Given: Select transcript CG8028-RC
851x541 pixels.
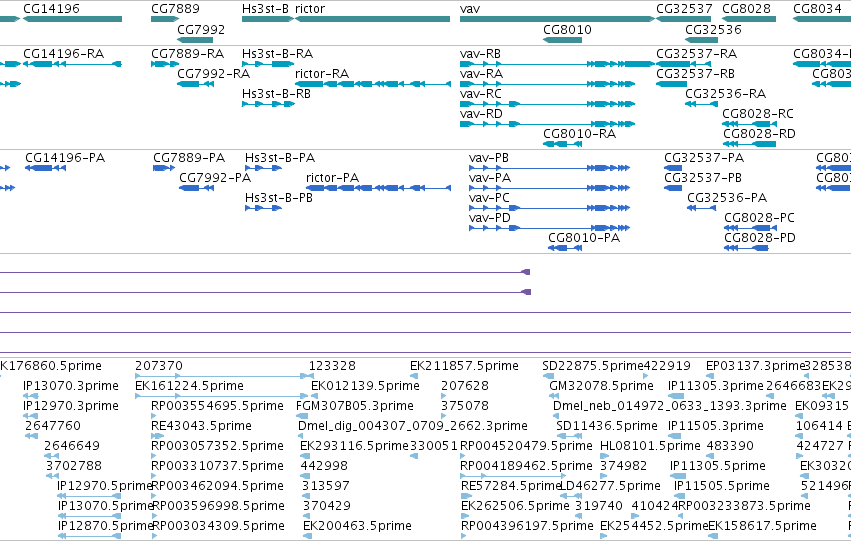Looking at the screenshot, I should (750, 124).
